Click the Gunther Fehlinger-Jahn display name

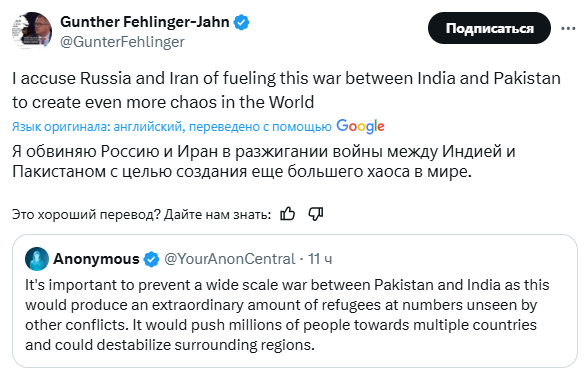pyautogui.click(x=145, y=22)
